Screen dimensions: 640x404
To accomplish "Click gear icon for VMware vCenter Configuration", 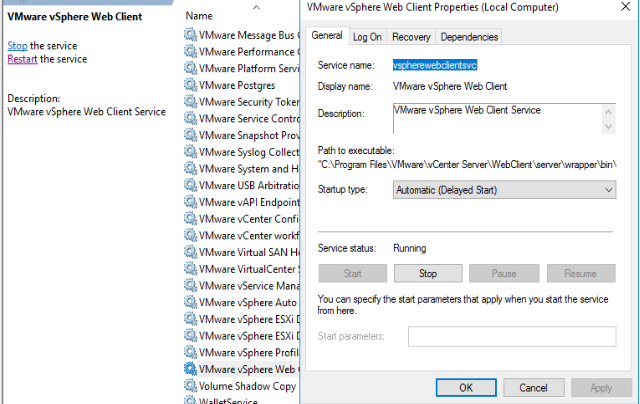I will (x=190, y=219).
